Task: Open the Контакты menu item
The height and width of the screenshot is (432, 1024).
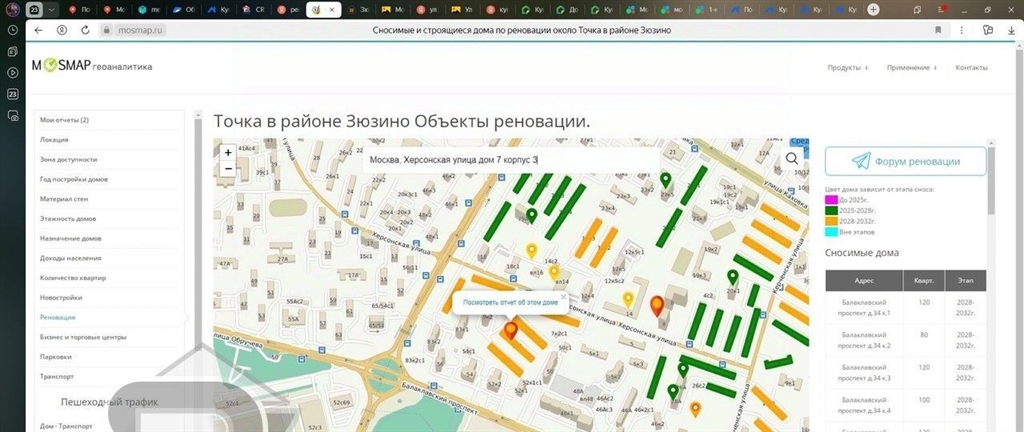Action: coord(971,68)
